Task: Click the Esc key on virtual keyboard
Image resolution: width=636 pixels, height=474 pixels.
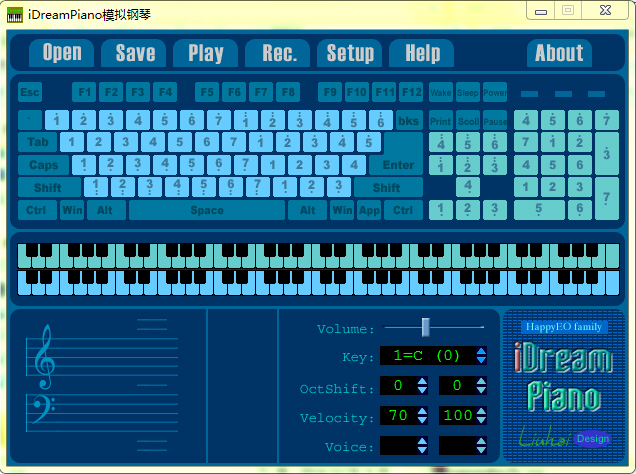Action: (30, 92)
